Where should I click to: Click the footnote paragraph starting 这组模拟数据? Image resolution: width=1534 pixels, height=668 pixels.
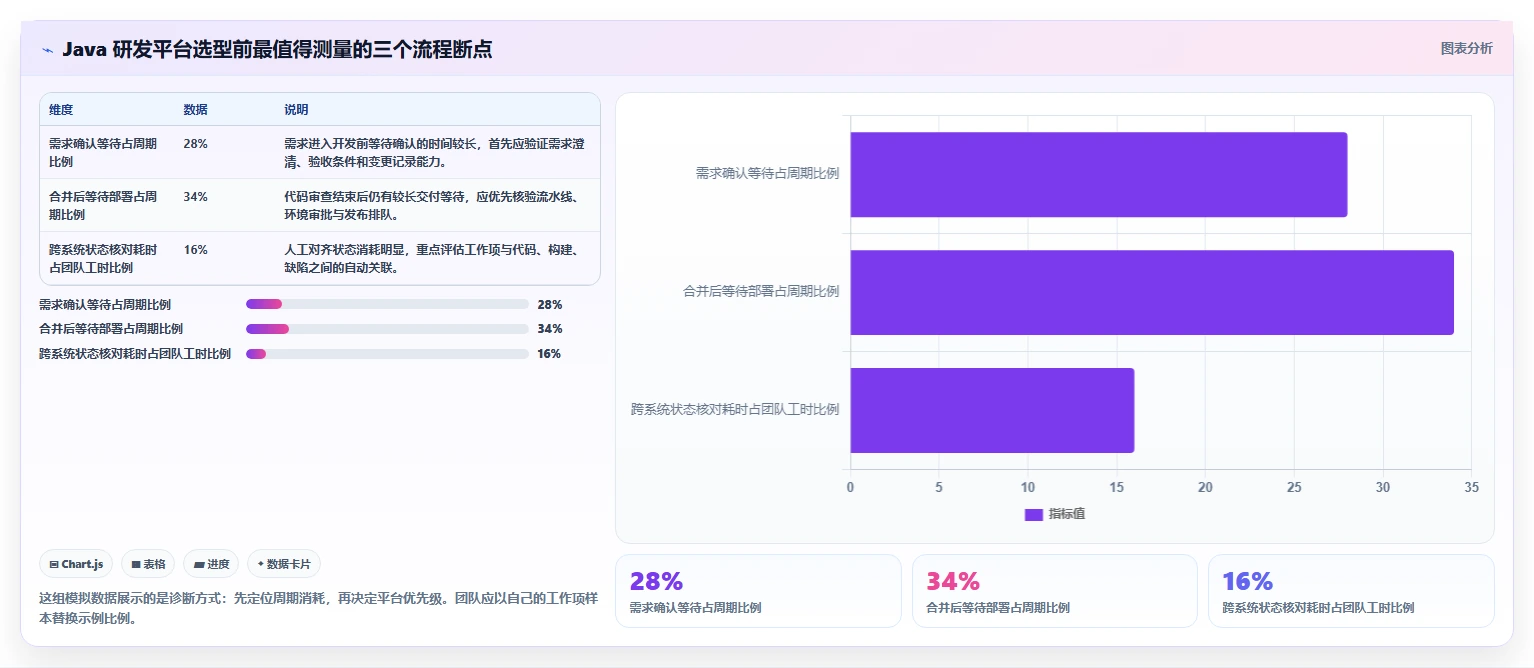[x=318, y=607]
